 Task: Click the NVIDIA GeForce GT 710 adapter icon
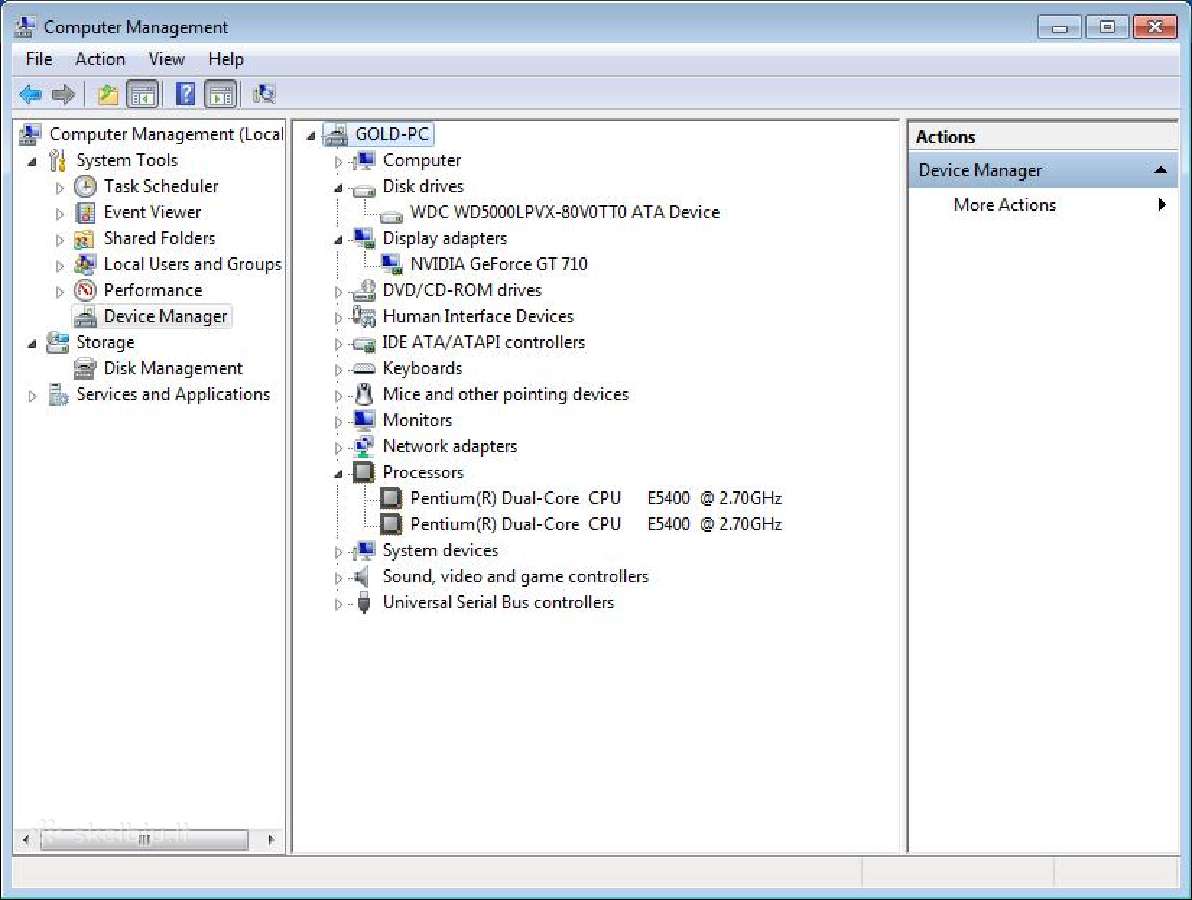(x=392, y=264)
